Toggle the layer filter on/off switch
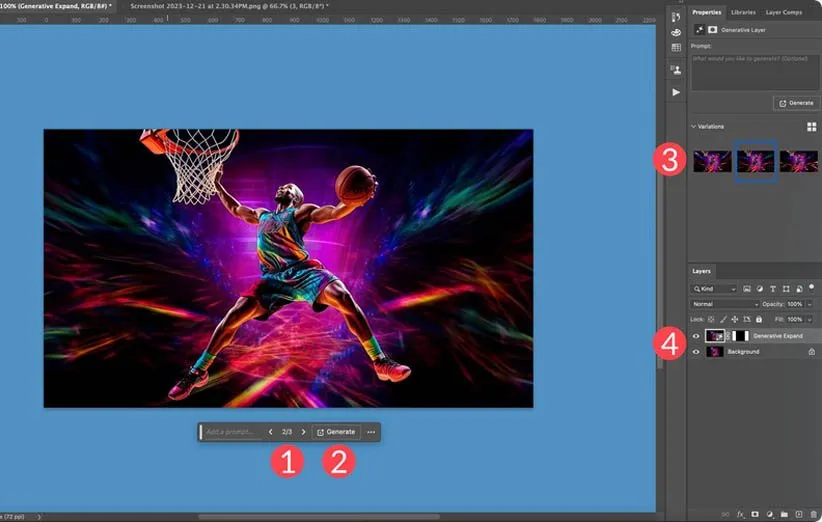 tap(811, 287)
